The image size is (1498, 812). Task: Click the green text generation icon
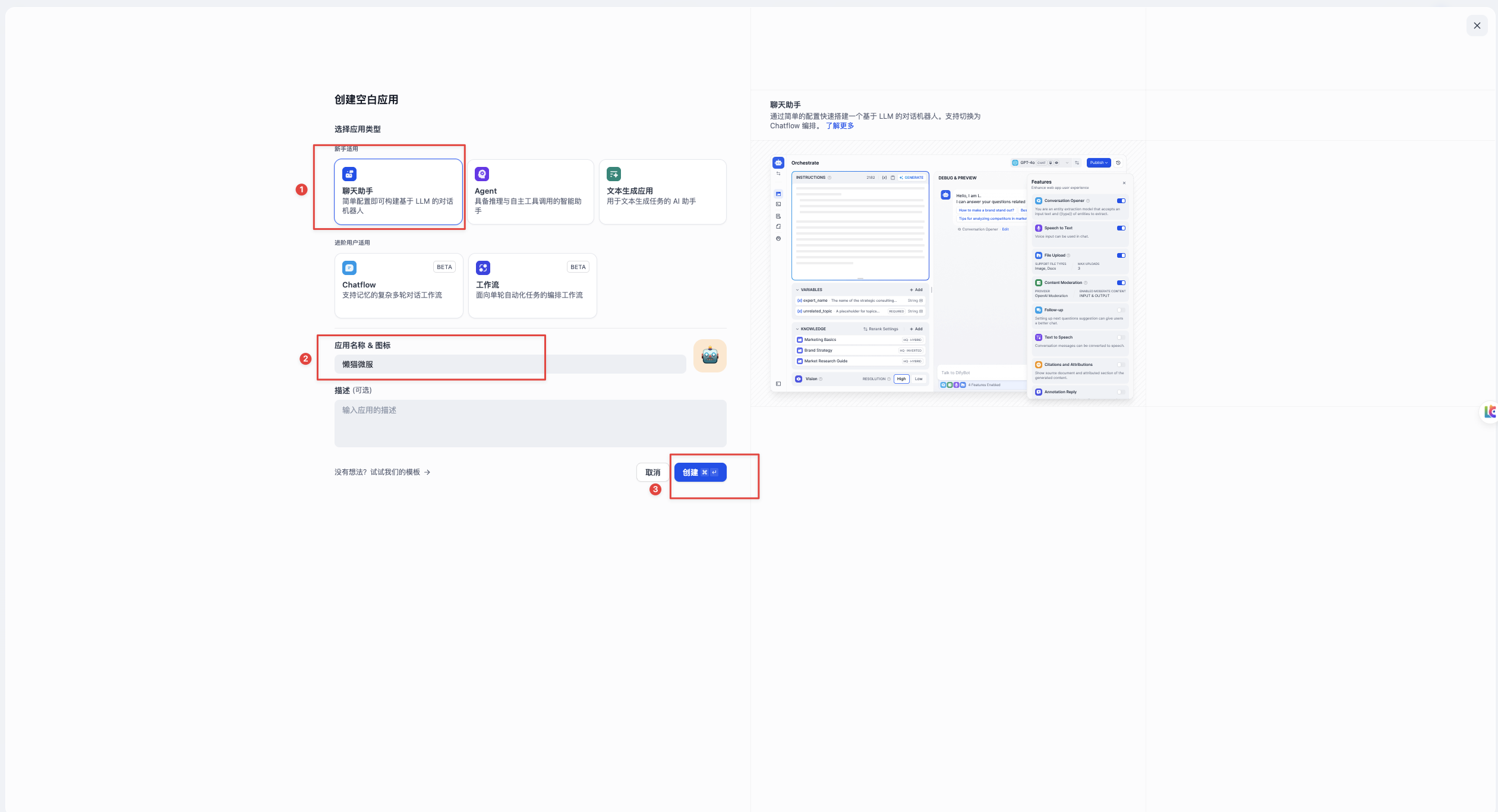coord(614,174)
